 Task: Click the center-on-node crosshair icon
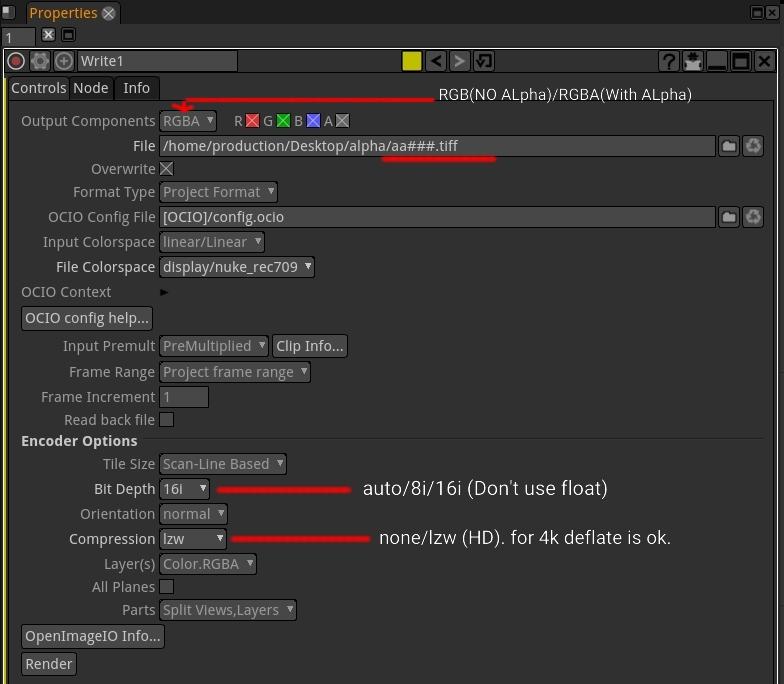pyautogui.click(x=64, y=61)
